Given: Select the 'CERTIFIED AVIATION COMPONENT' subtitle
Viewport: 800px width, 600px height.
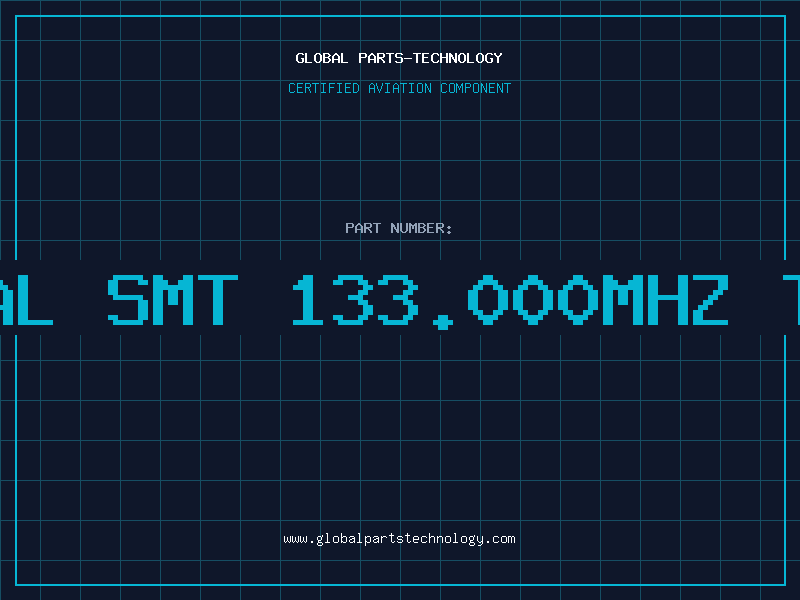Looking at the screenshot, I should click(399, 88).
